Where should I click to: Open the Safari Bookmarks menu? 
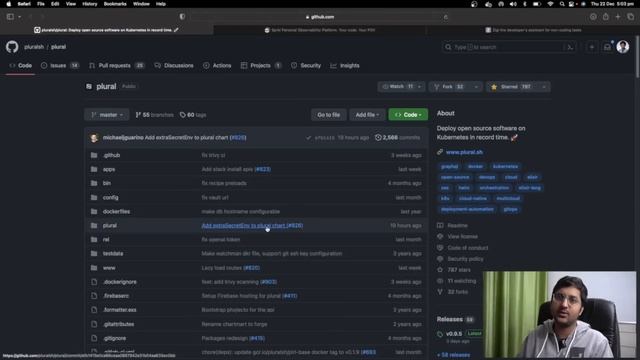(115, 4)
